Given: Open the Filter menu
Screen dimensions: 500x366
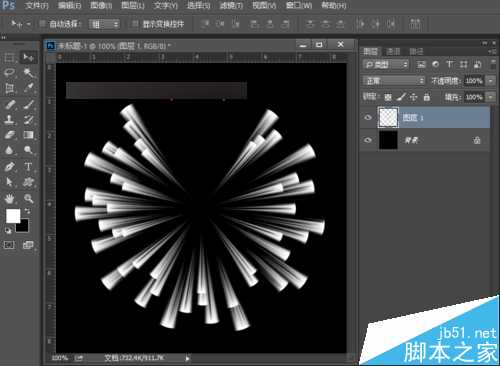Looking at the screenshot, I should click(231, 6).
